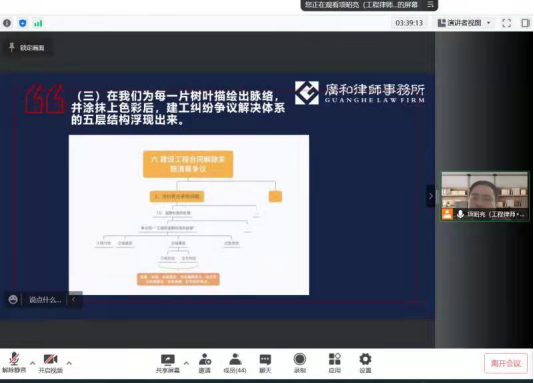This screenshot has width=534, height=383.
Task: Open video options arrow beside 开启视频
Action: click(x=69, y=363)
